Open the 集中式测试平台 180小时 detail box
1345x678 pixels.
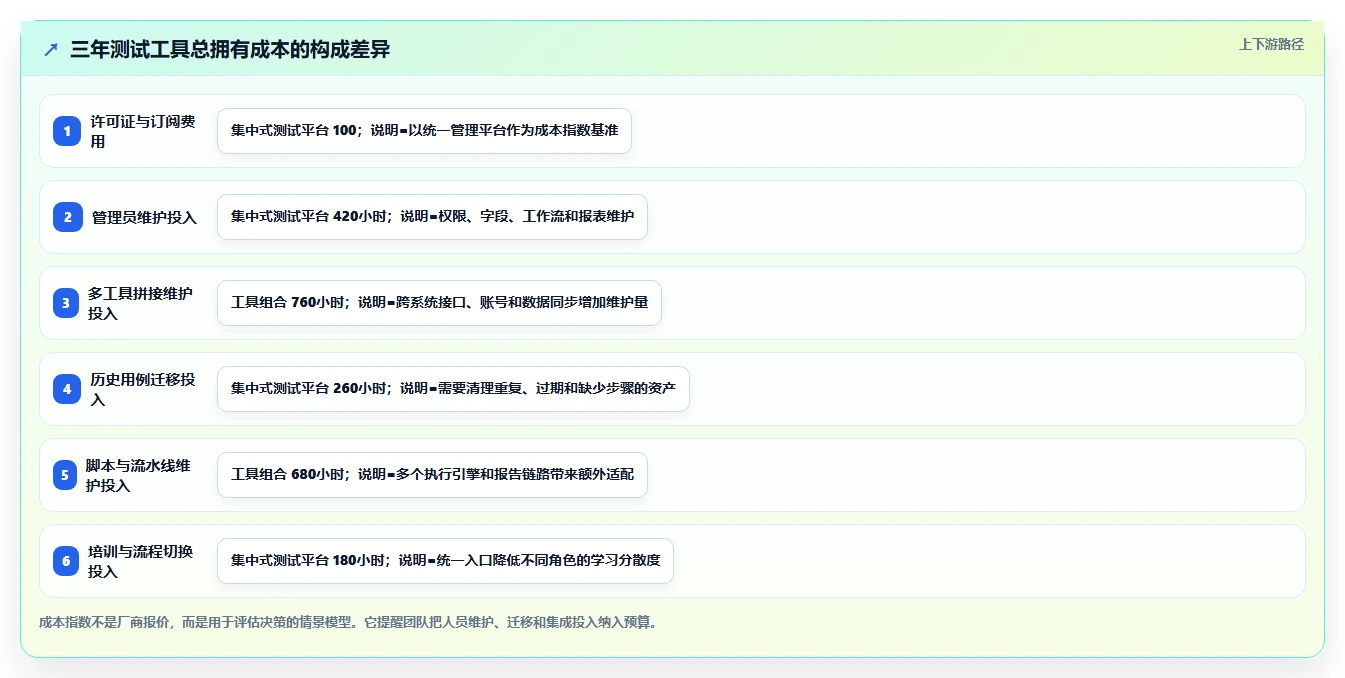(445, 561)
